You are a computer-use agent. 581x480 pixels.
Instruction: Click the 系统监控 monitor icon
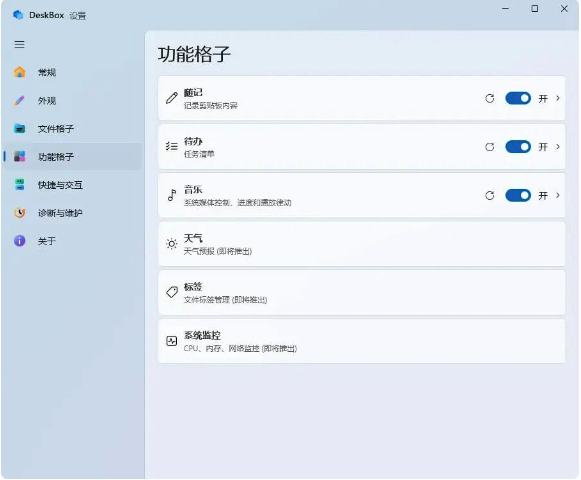pos(172,341)
